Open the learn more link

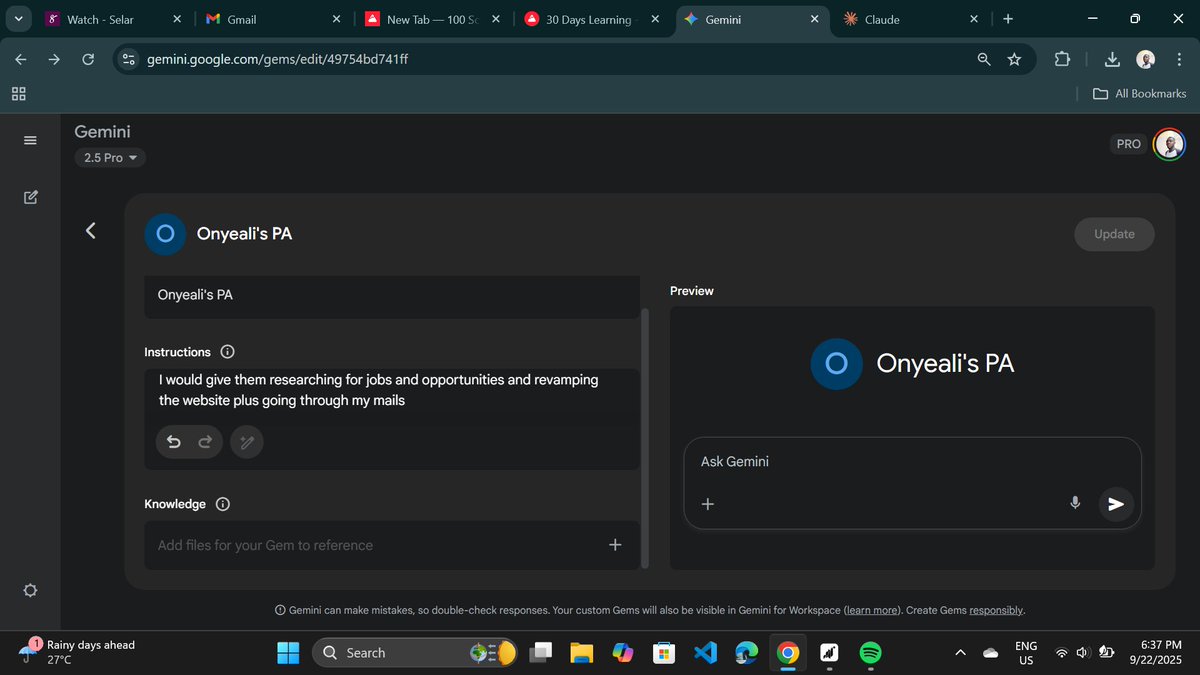[x=870, y=610]
